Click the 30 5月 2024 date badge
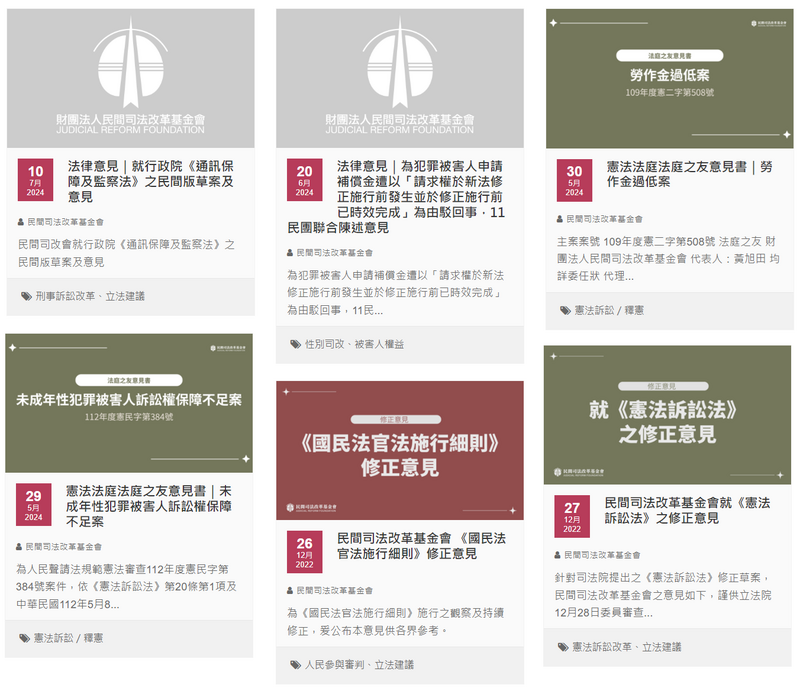Screen dimensions: 800x691 tap(574, 180)
